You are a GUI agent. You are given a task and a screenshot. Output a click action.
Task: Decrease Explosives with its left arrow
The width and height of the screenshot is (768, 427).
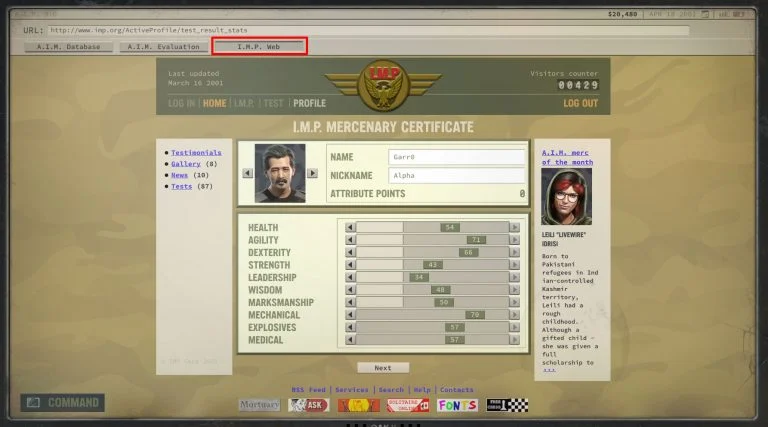coord(350,327)
